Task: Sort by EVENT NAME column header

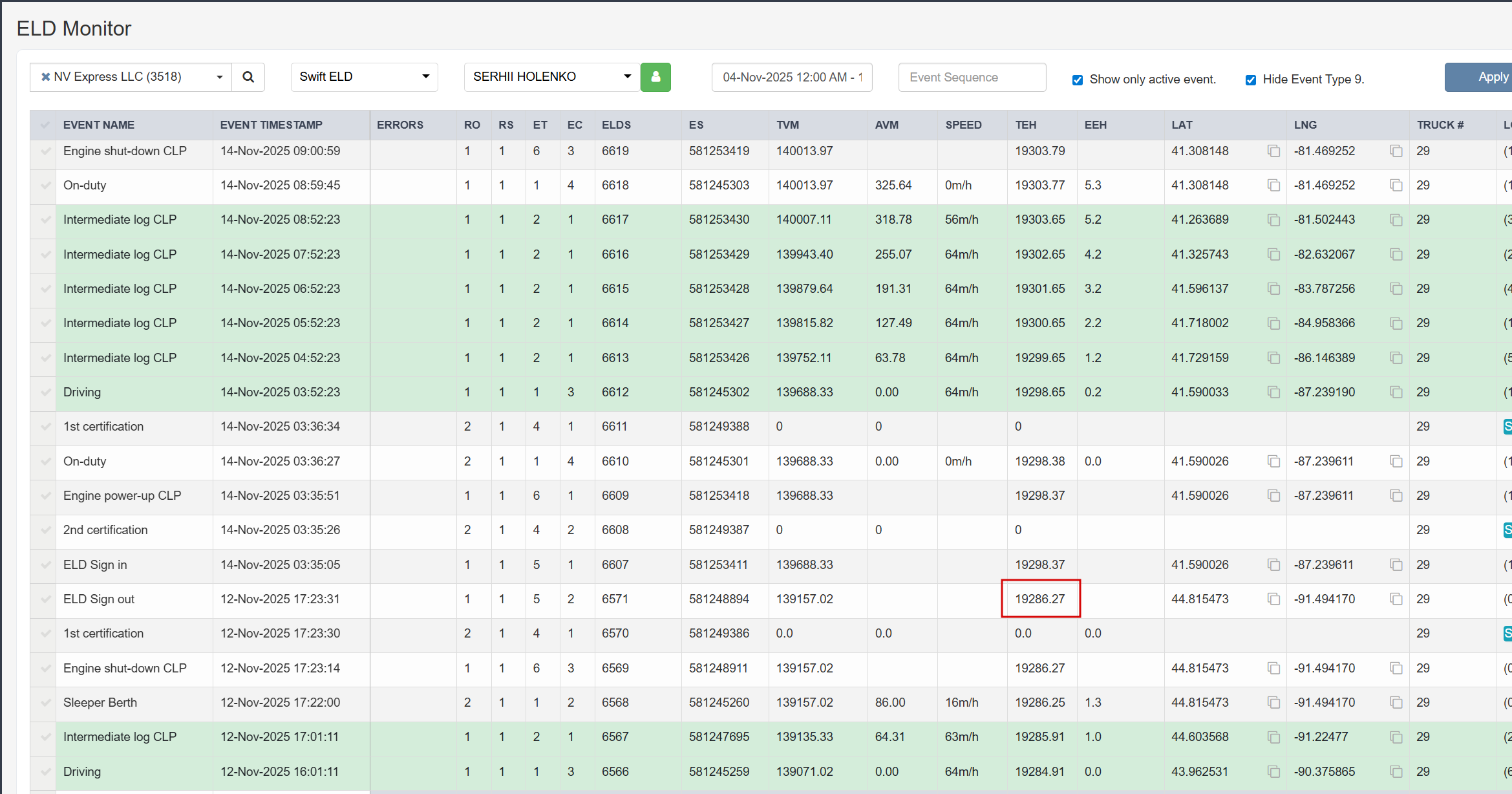Action: click(99, 125)
